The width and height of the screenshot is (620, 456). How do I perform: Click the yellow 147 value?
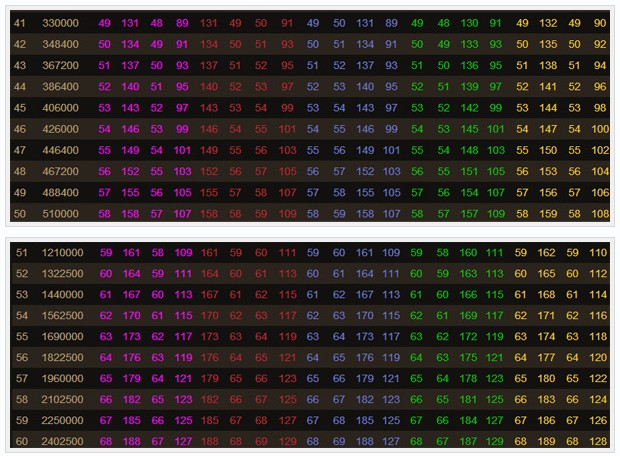coord(548,129)
